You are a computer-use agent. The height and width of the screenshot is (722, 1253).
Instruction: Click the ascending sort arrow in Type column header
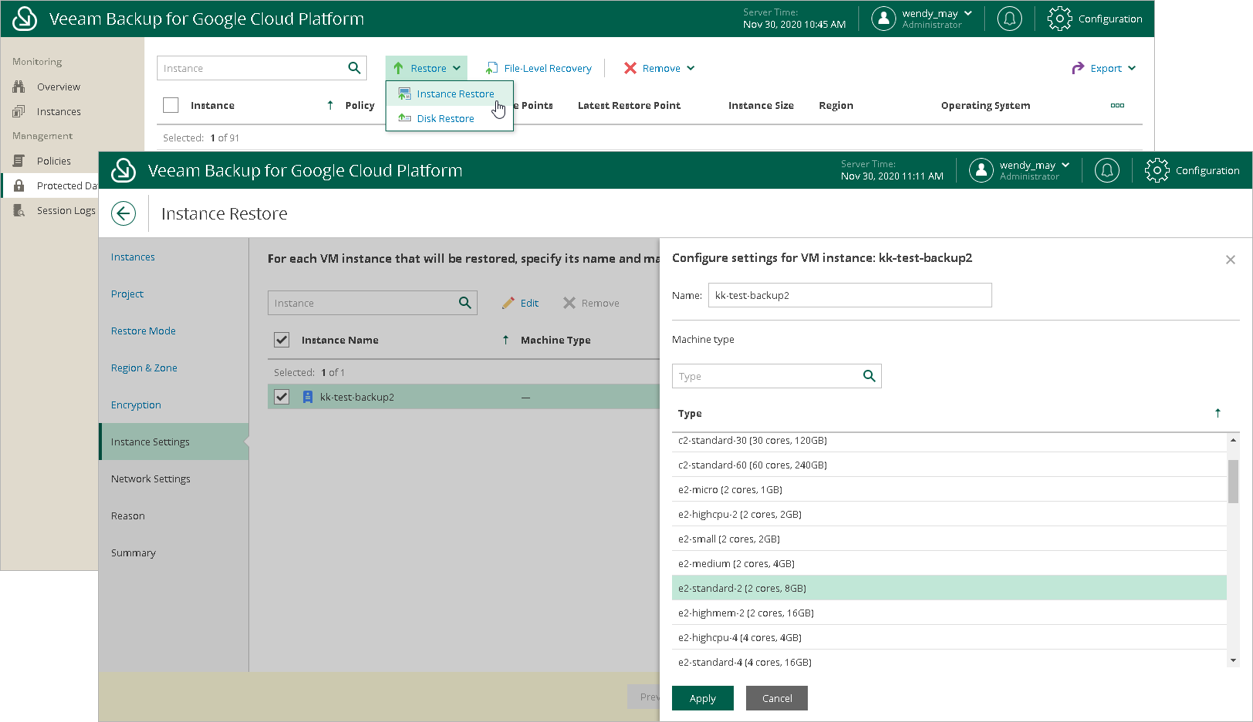(1217, 413)
